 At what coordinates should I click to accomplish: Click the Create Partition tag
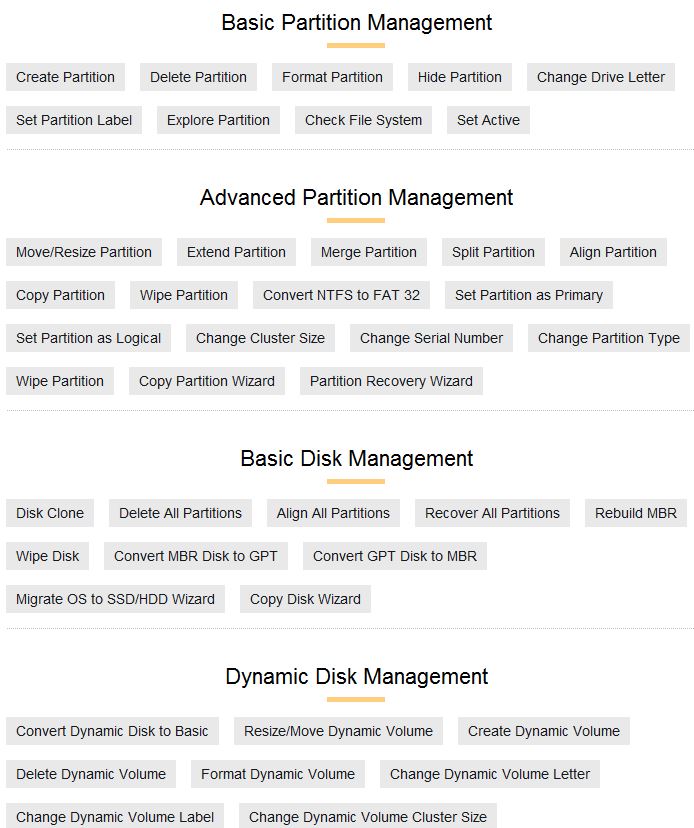tap(65, 77)
